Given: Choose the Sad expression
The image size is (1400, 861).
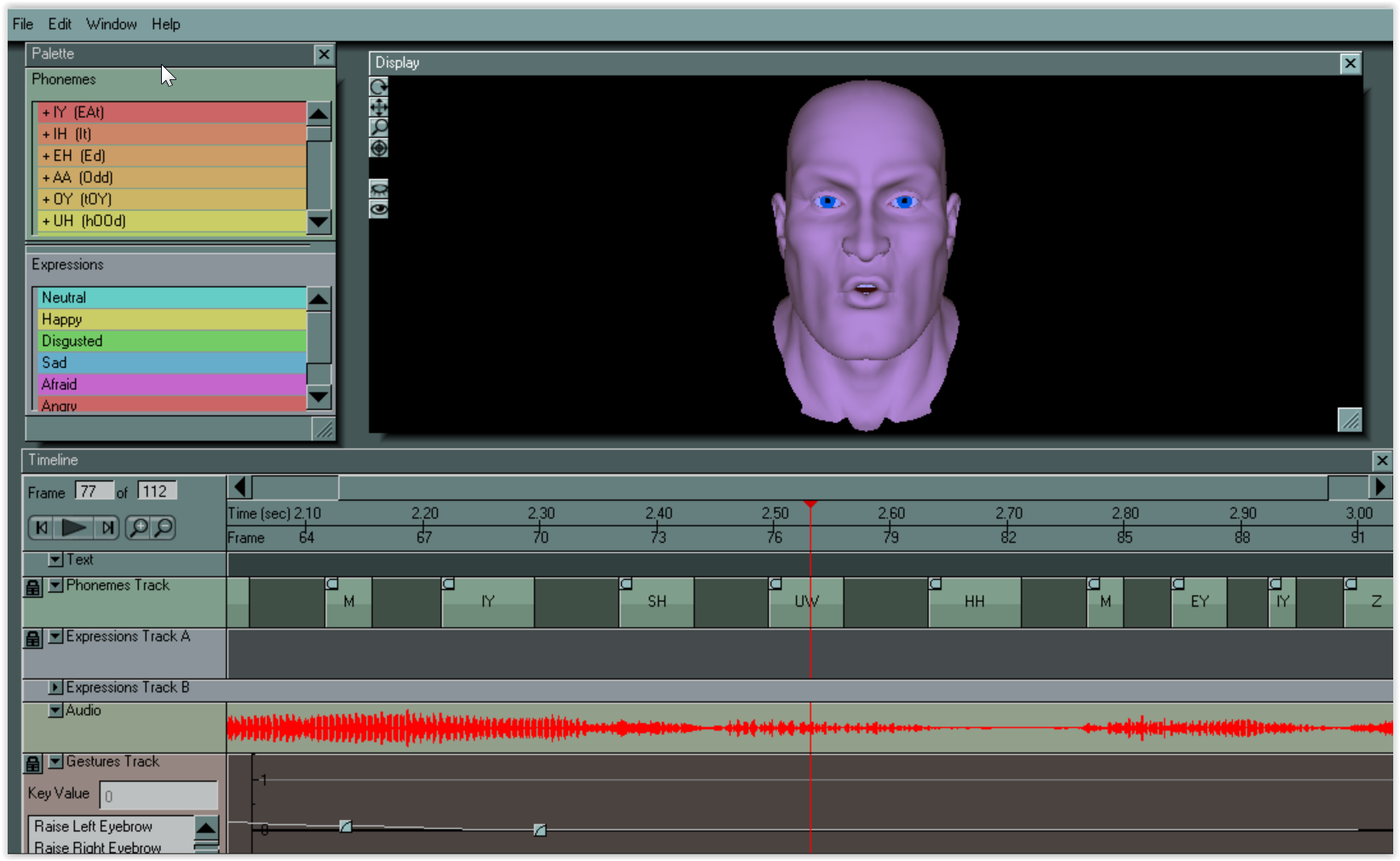Looking at the screenshot, I should pyautogui.click(x=170, y=363).
